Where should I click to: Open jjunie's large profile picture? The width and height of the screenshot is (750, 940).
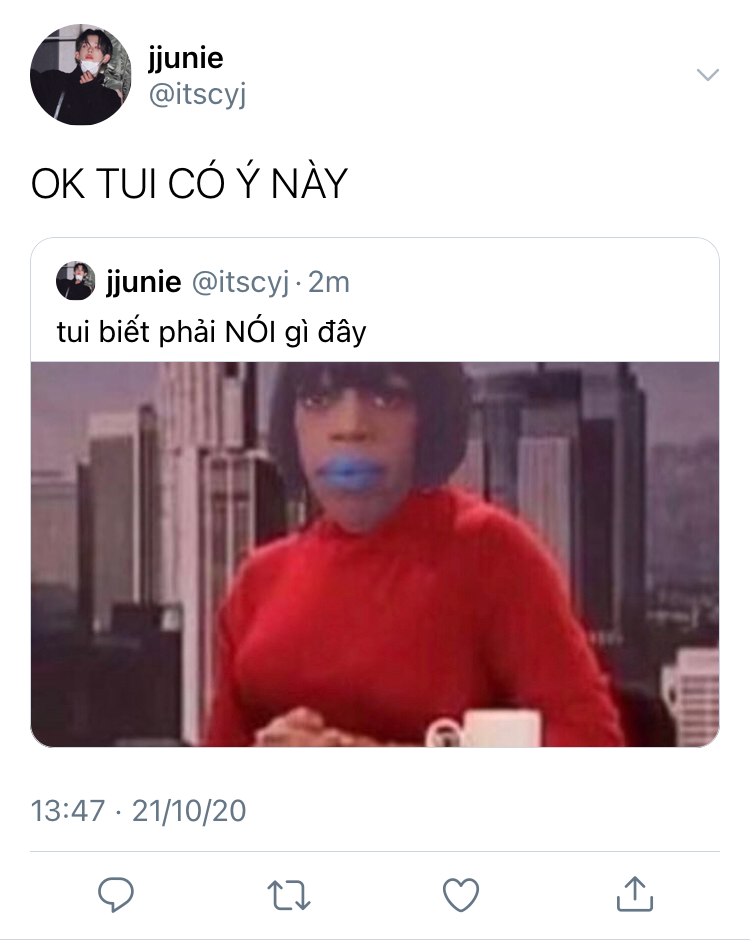[x=80, y=74]
